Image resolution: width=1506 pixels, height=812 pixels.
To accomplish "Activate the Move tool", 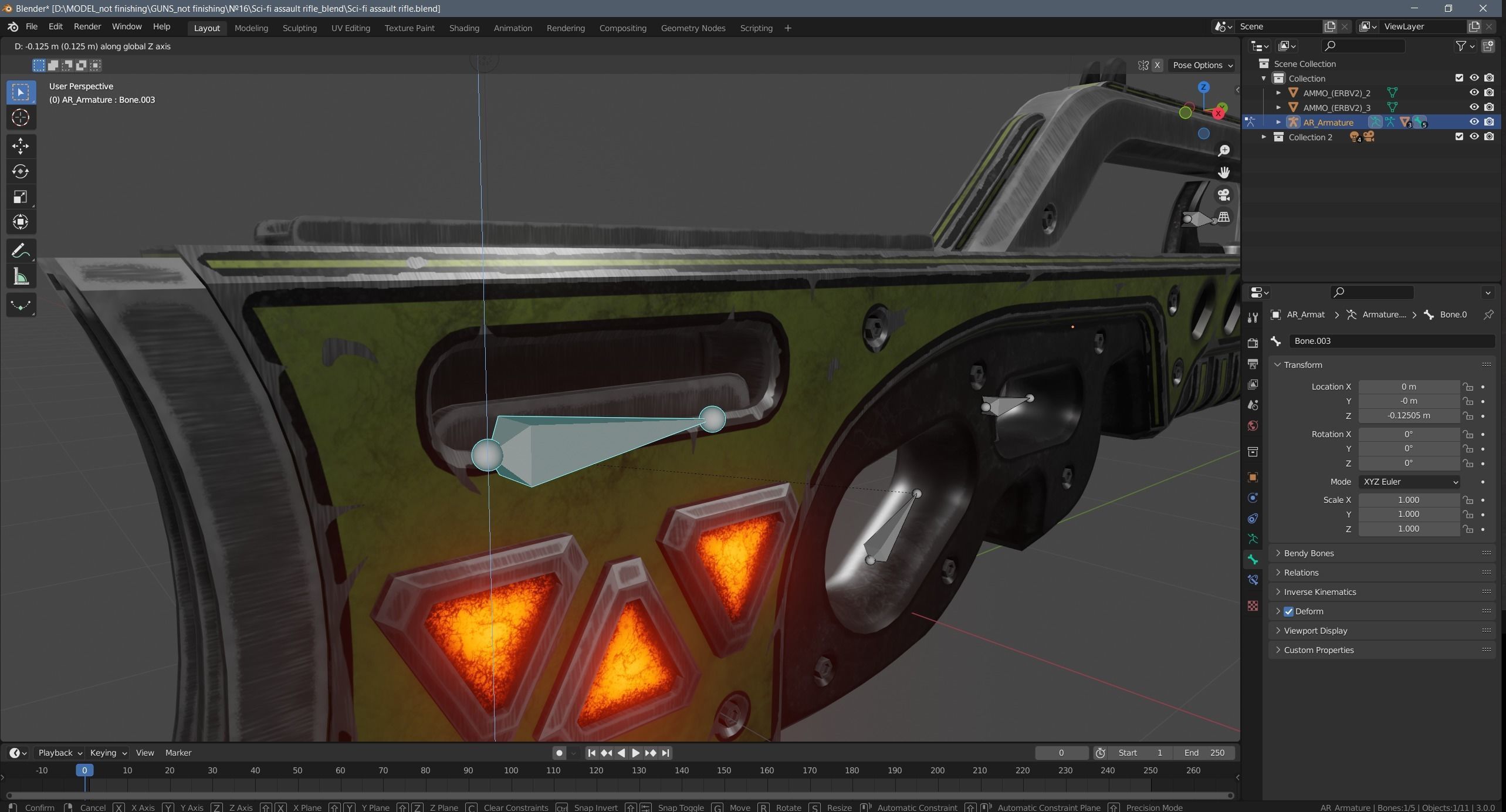I will point(21,146).
